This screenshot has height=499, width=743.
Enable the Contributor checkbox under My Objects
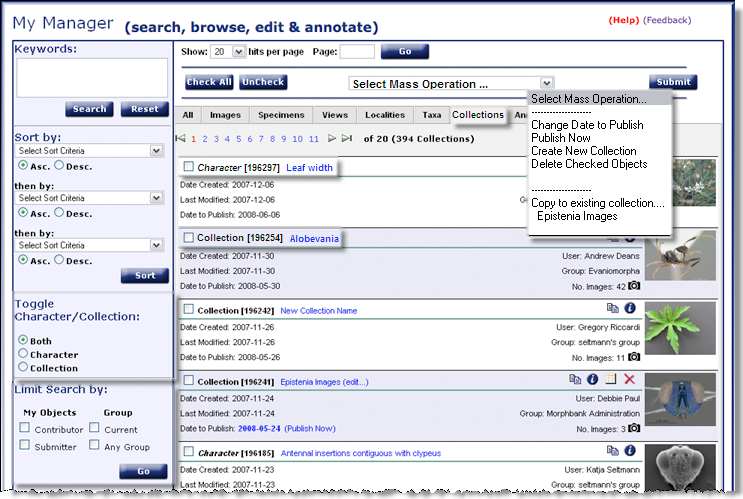pyautogui.click(x=24, y=429)
